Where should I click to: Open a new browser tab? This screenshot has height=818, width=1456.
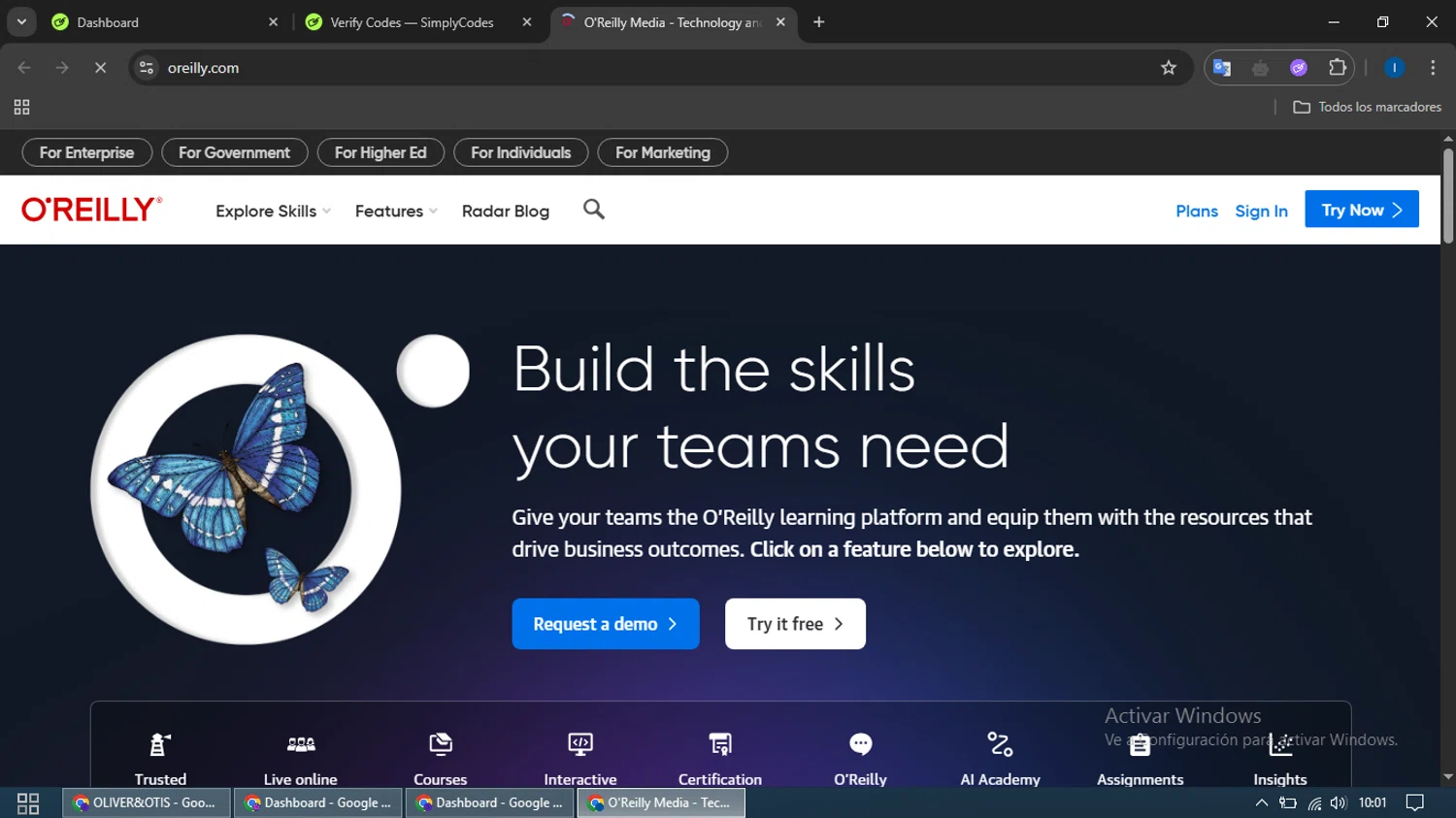[x=819, y=22]
